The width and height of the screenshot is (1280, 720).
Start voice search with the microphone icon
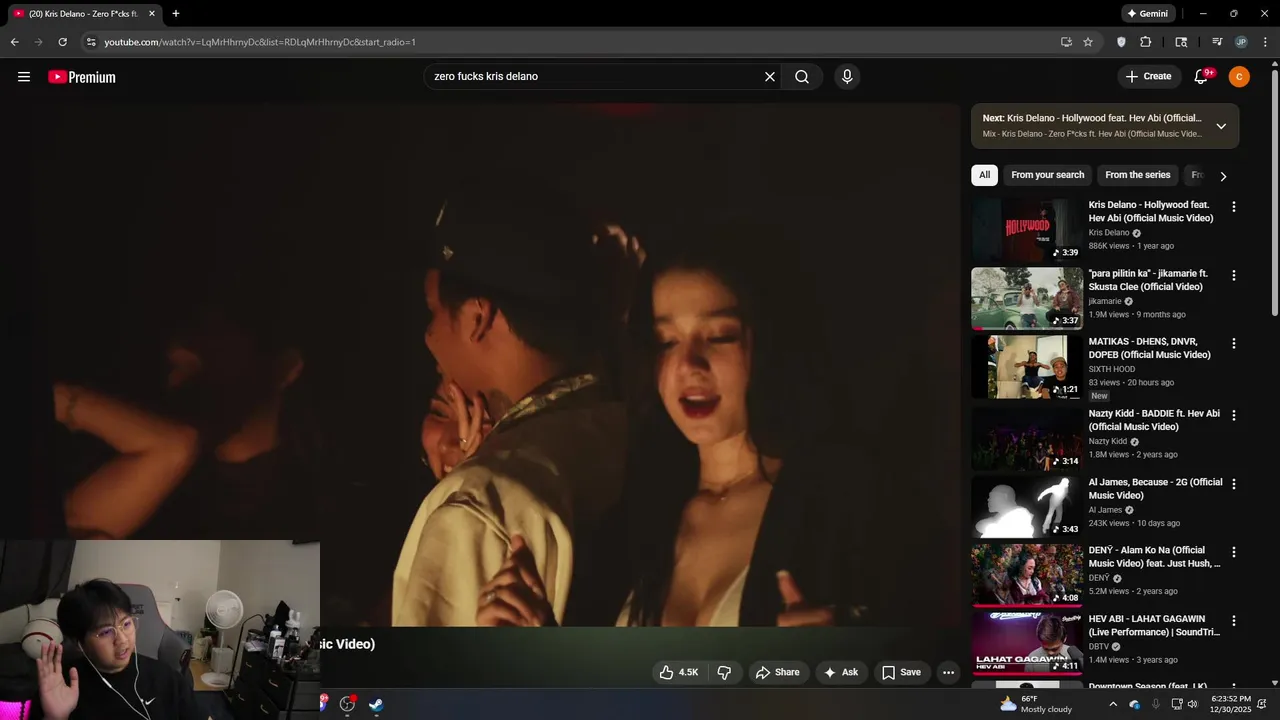pos(847,77)
